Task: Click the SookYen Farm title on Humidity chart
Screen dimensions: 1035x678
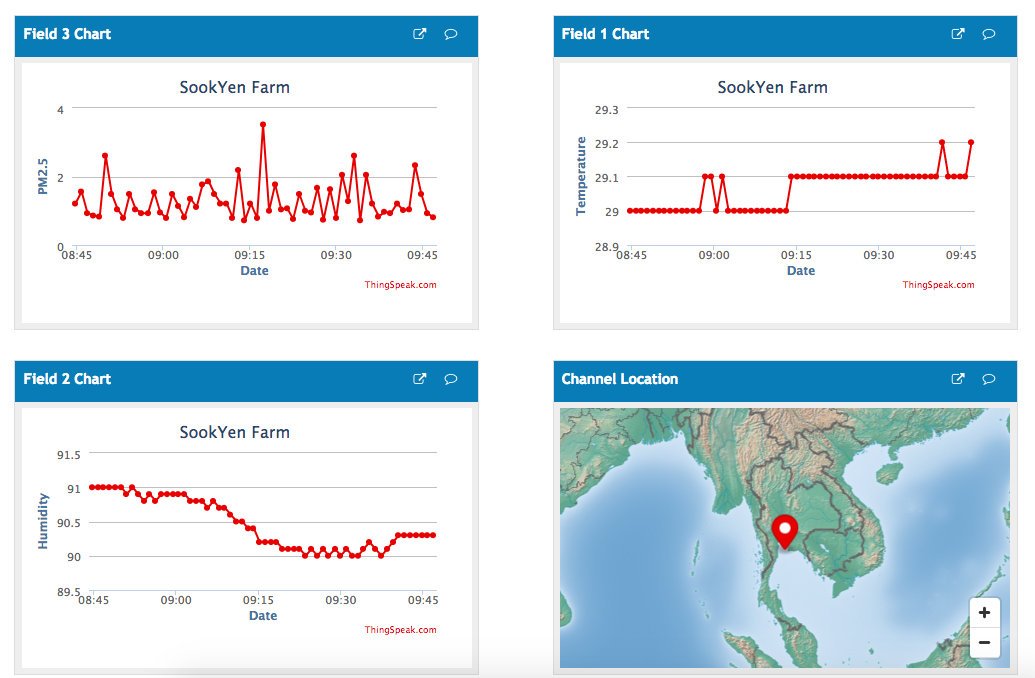Action: pyautogui.click(x=235, y=432)
